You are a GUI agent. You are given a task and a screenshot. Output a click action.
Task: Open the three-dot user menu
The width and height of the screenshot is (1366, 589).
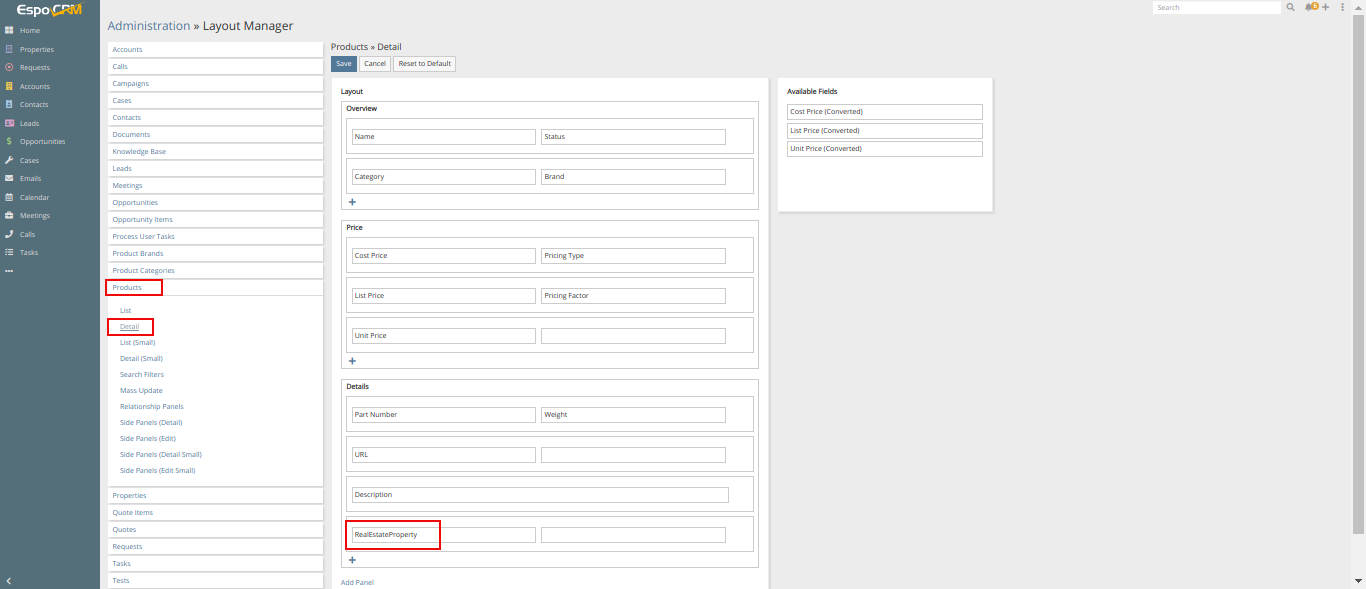[1342, 7]
